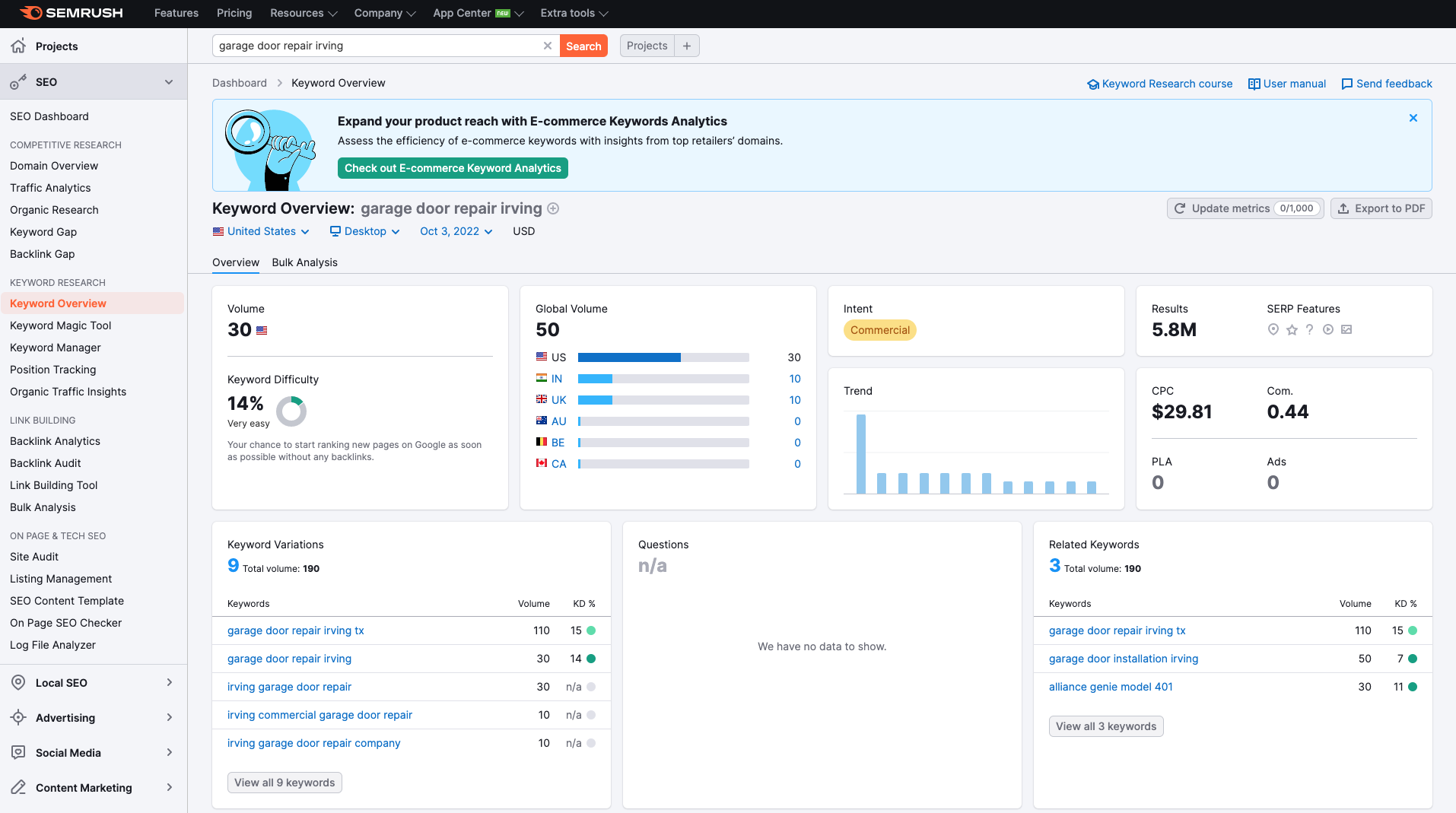This screenshot has height=813, width=1456.
Task: Open the User manual link
Action: [x=1287, y=84]
